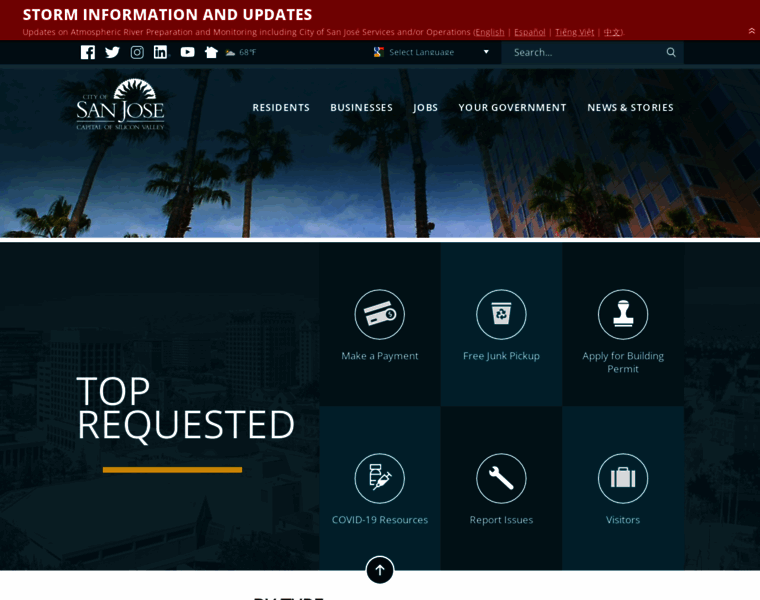Click the Visitors text link
760x600 pixels.
(x=623, y=520)
